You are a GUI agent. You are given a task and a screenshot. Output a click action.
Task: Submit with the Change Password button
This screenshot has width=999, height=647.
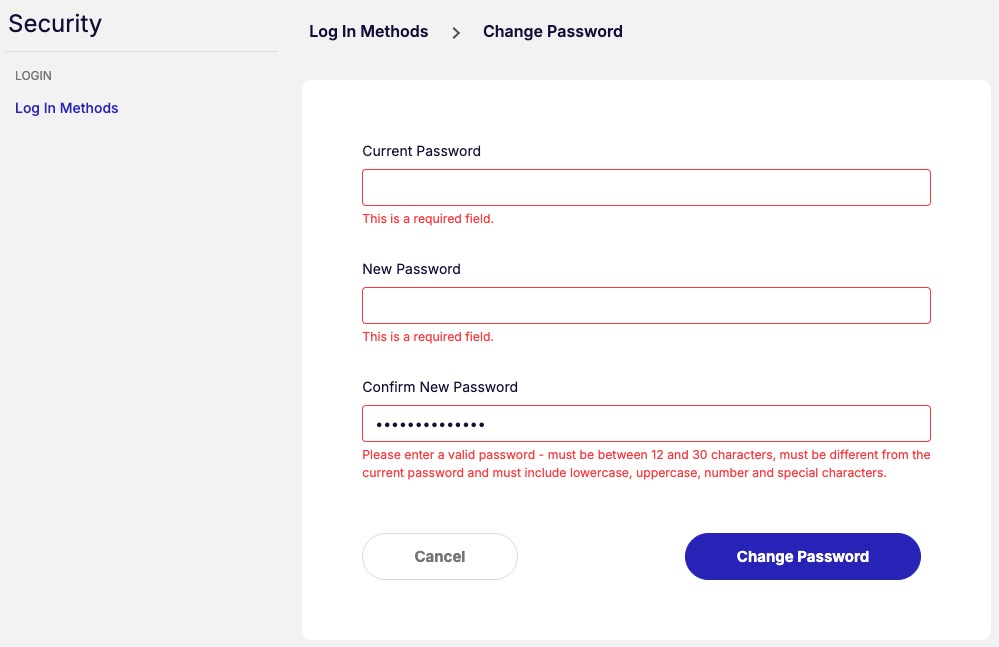(x=802, y=557)
